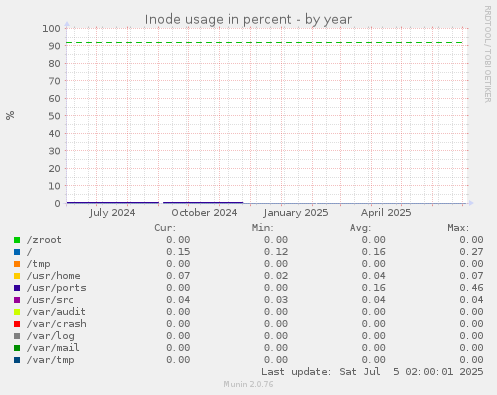Click the orange /tmp legend swatch
The height and width of the screenshot is (395, 497).
[17, 264]
